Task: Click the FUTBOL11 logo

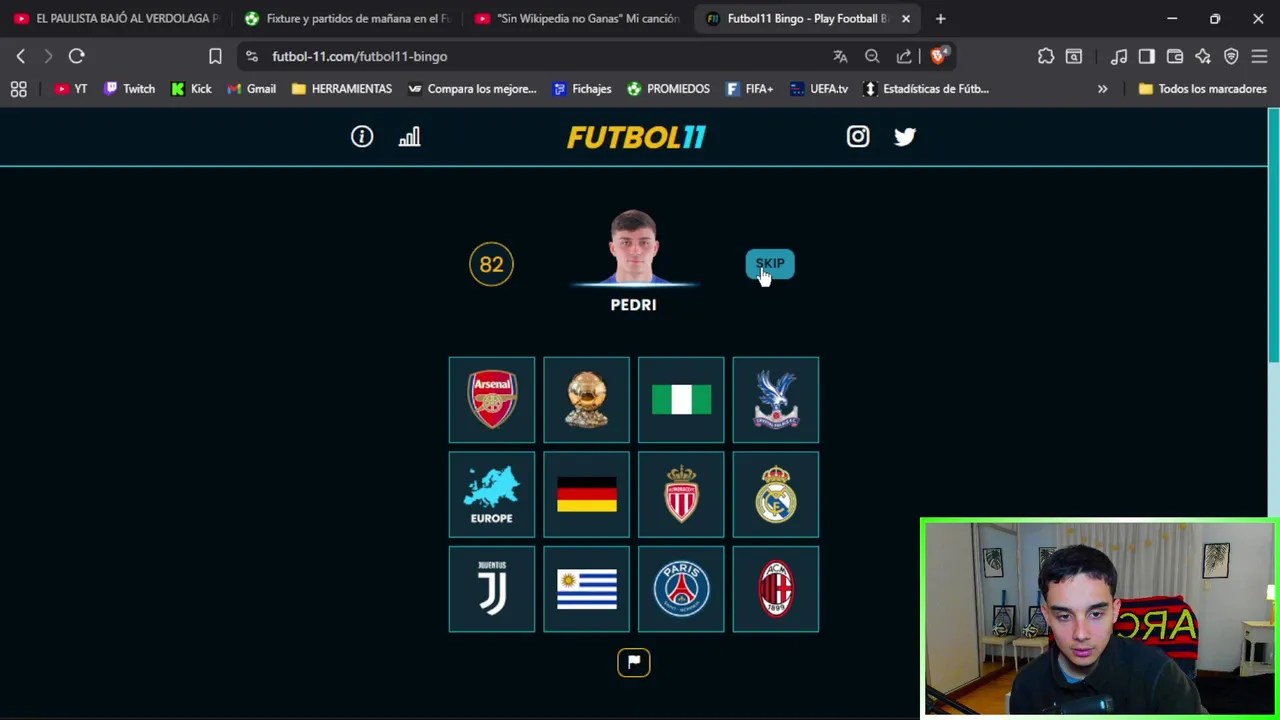Action: tap(636, 137)
